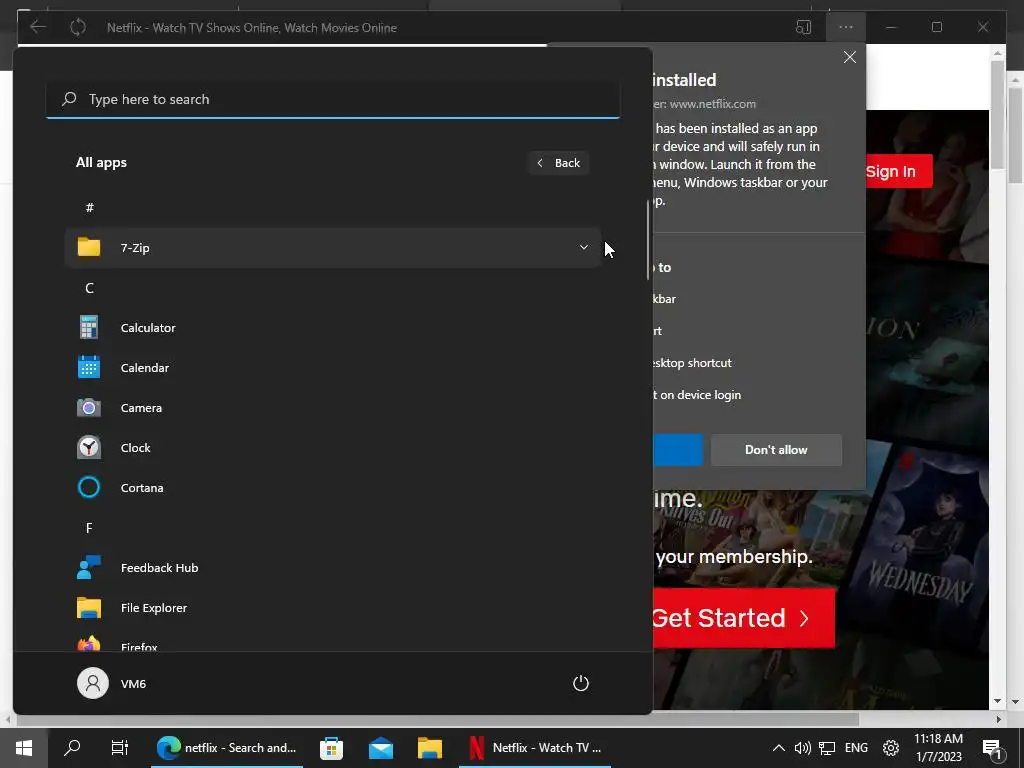
Task: Click the cast media icon in title bar
Action: click(x=803, y=27)
